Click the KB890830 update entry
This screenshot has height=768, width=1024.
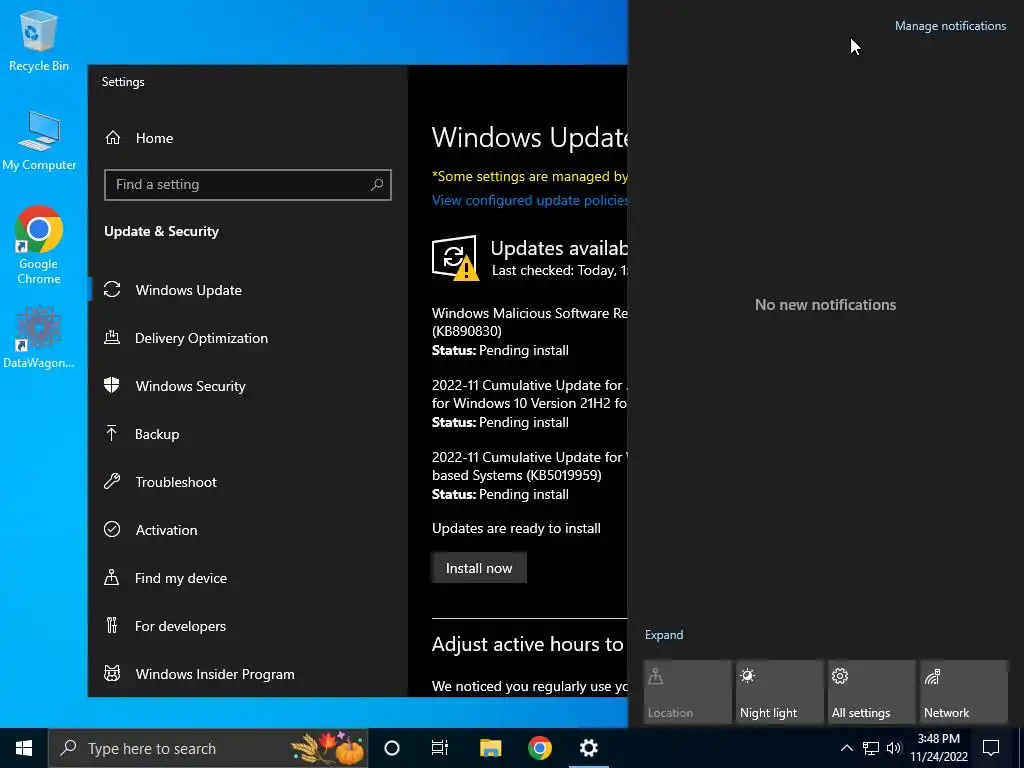pos(530,331)
